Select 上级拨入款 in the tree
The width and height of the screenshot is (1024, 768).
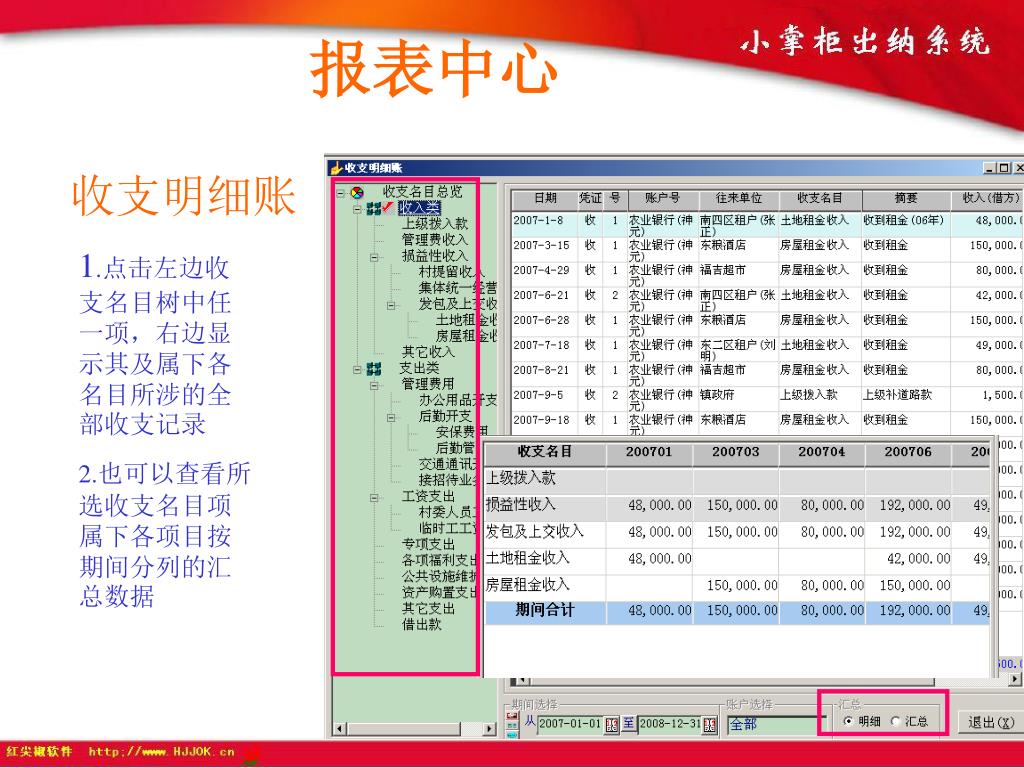[x=434, y=224]
